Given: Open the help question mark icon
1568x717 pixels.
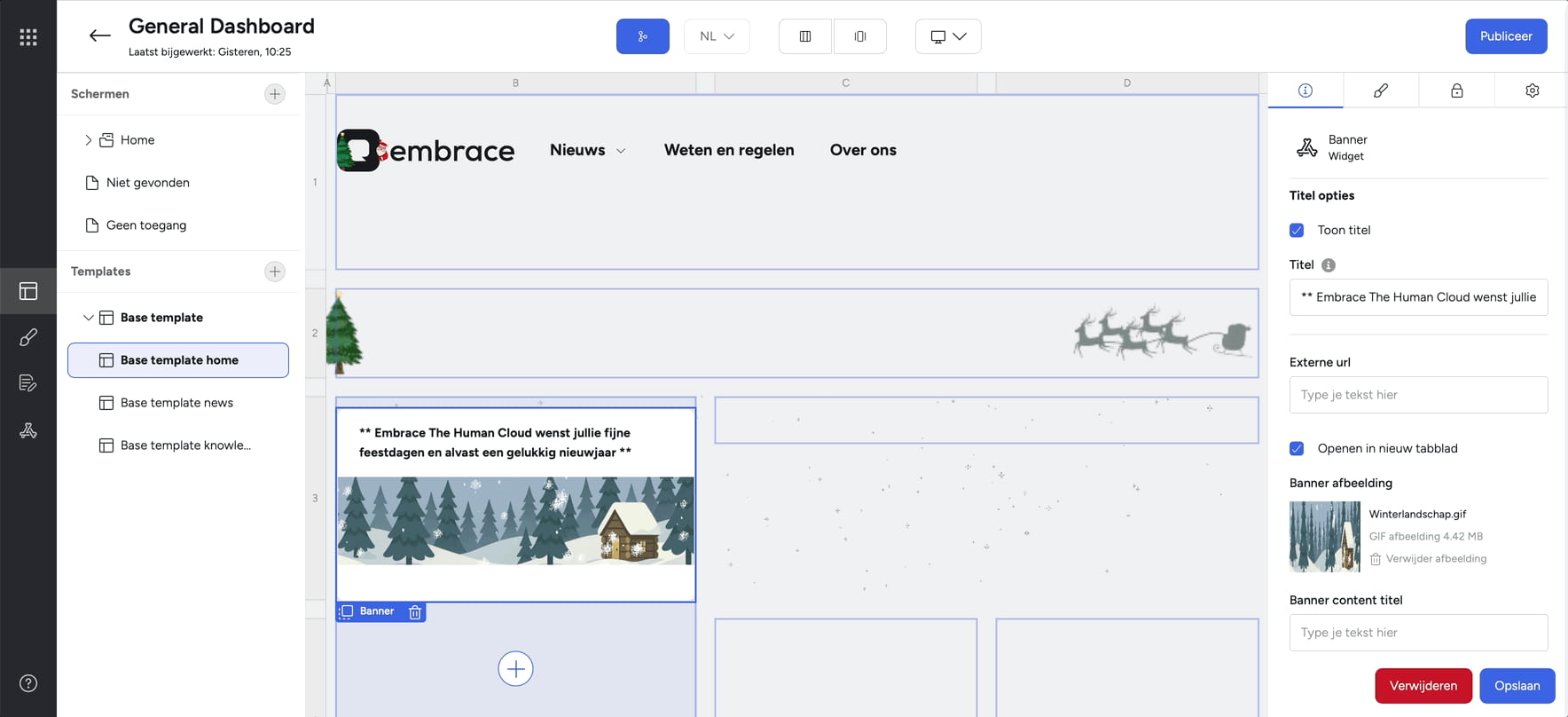Looking at the screenshot, I should 28,683.
